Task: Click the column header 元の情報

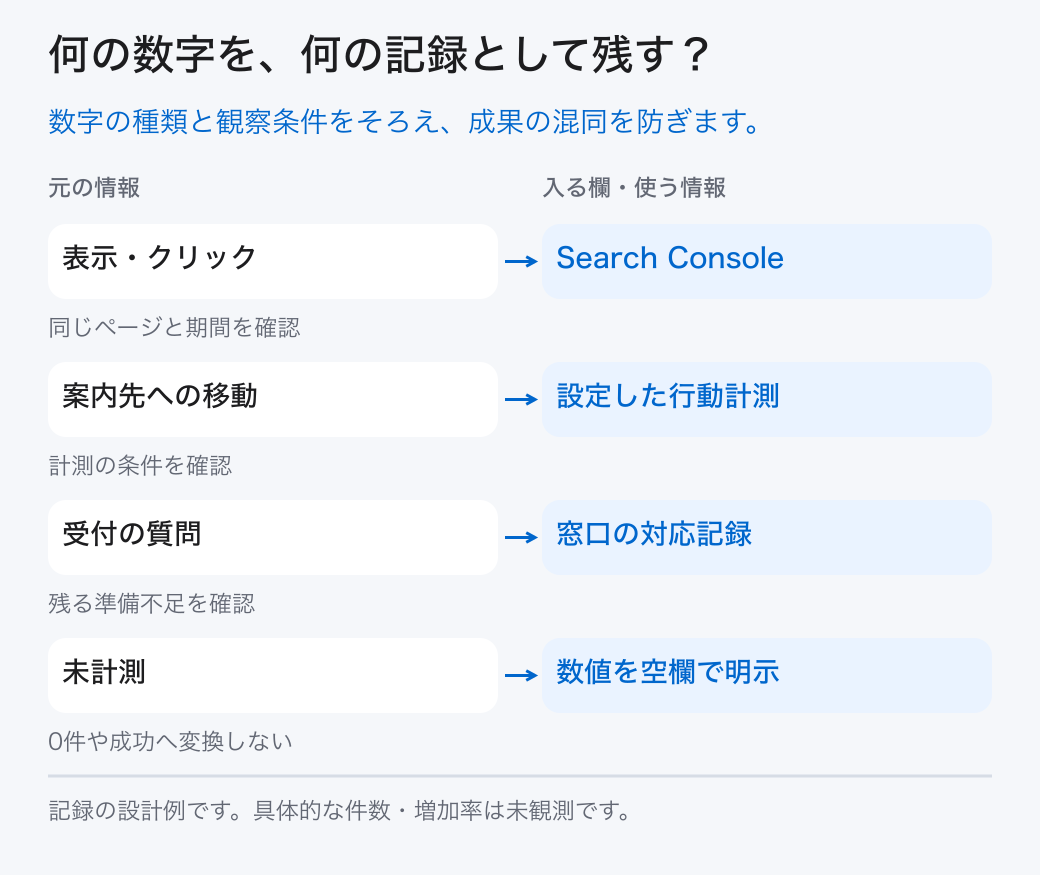Action: point(94,188)
